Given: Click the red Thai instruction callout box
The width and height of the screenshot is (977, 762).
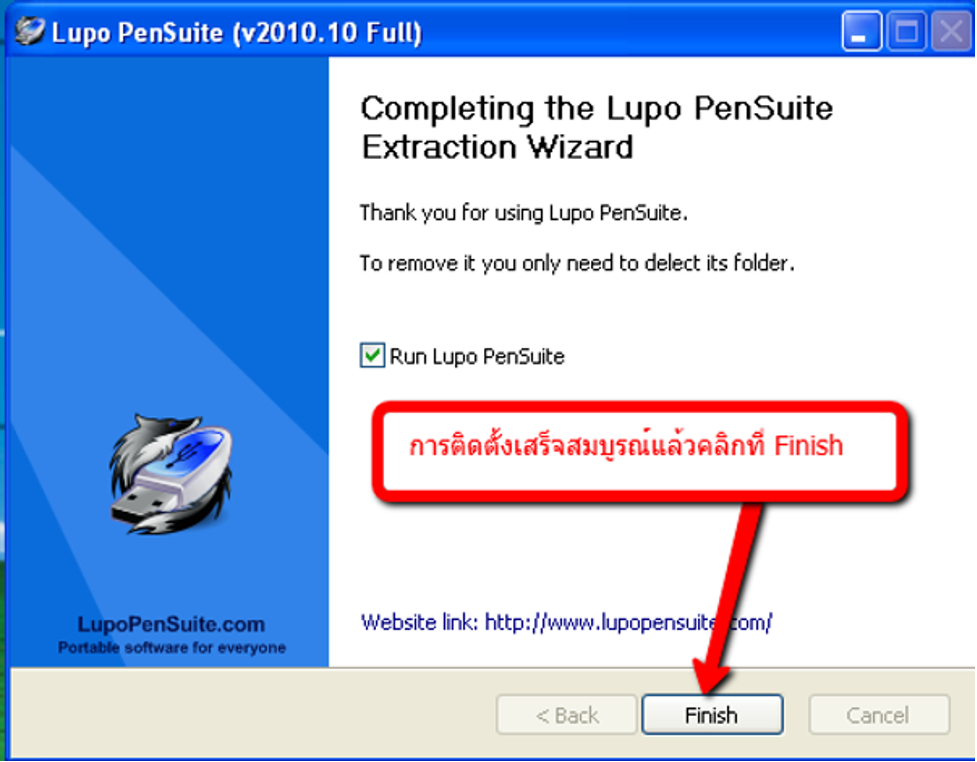Looking at the screenshot, I should (640, 451).
